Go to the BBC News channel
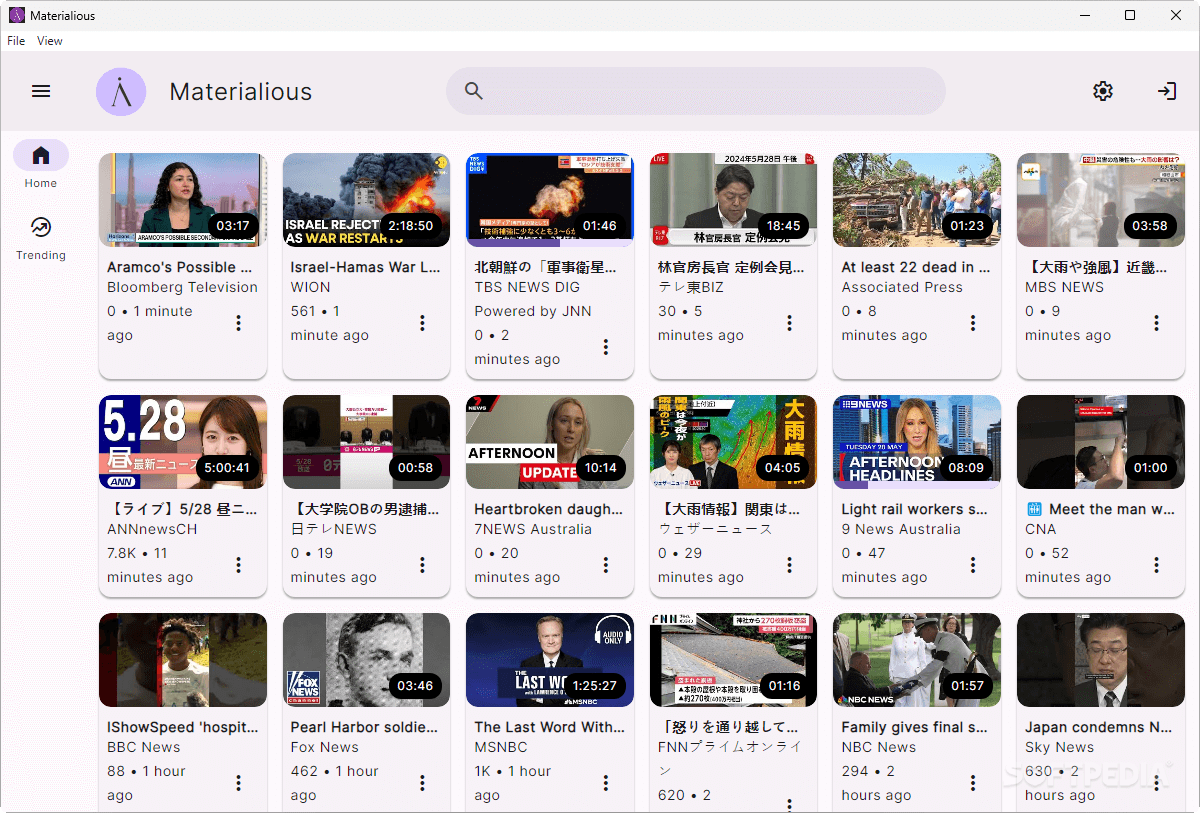1200x813 pixels. click(144, 747)
